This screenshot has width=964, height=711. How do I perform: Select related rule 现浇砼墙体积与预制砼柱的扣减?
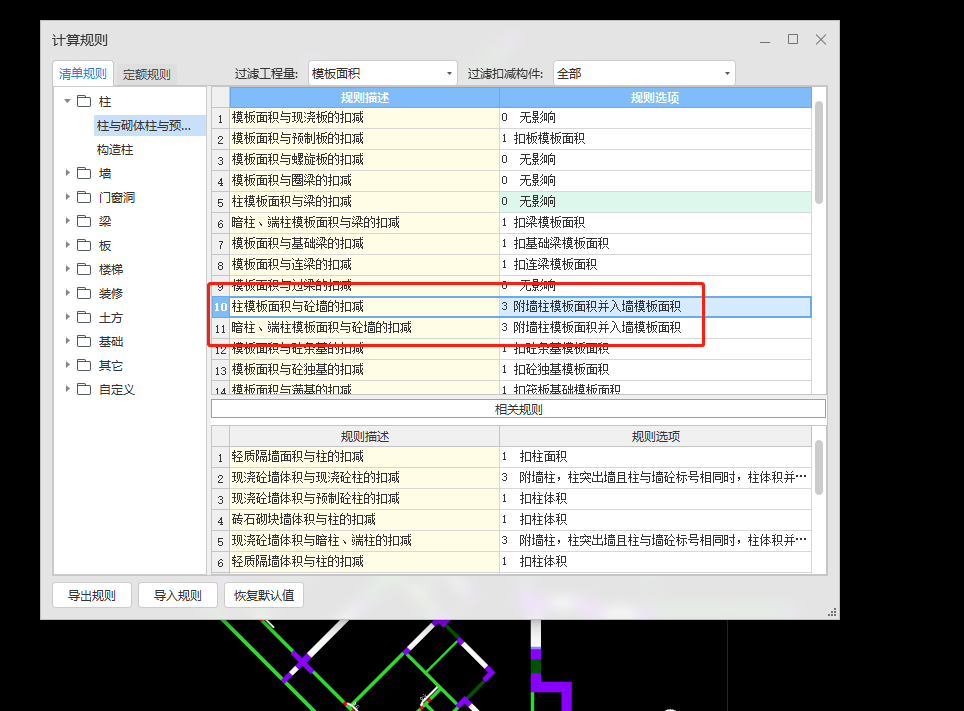[365, 498]
